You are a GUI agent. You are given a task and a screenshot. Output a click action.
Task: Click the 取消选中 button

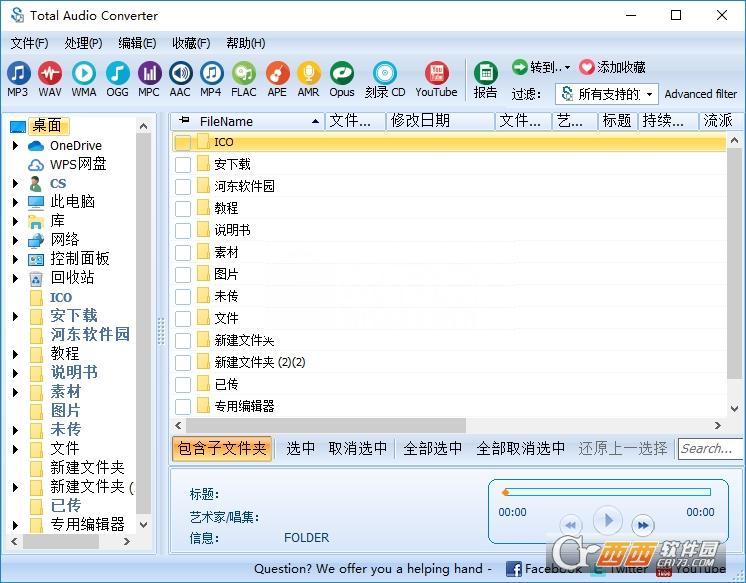pos(357,448)
